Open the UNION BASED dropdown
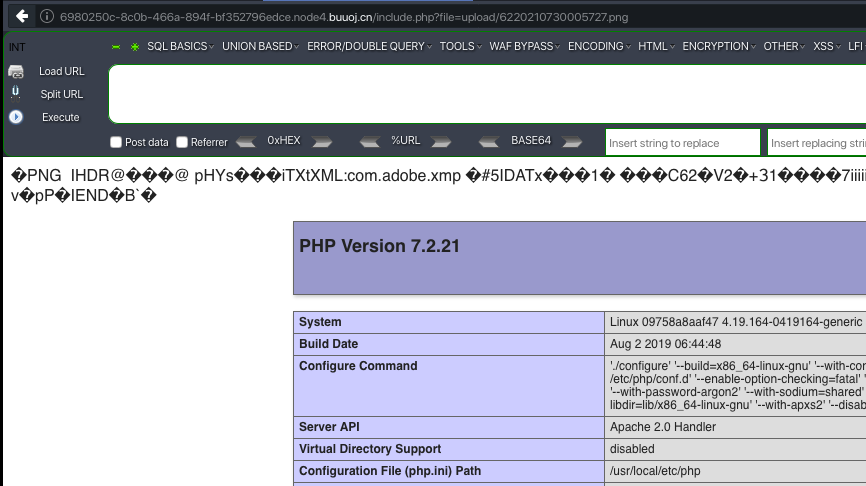Screen dimensions: 866x486 click(x=260, y=46)
